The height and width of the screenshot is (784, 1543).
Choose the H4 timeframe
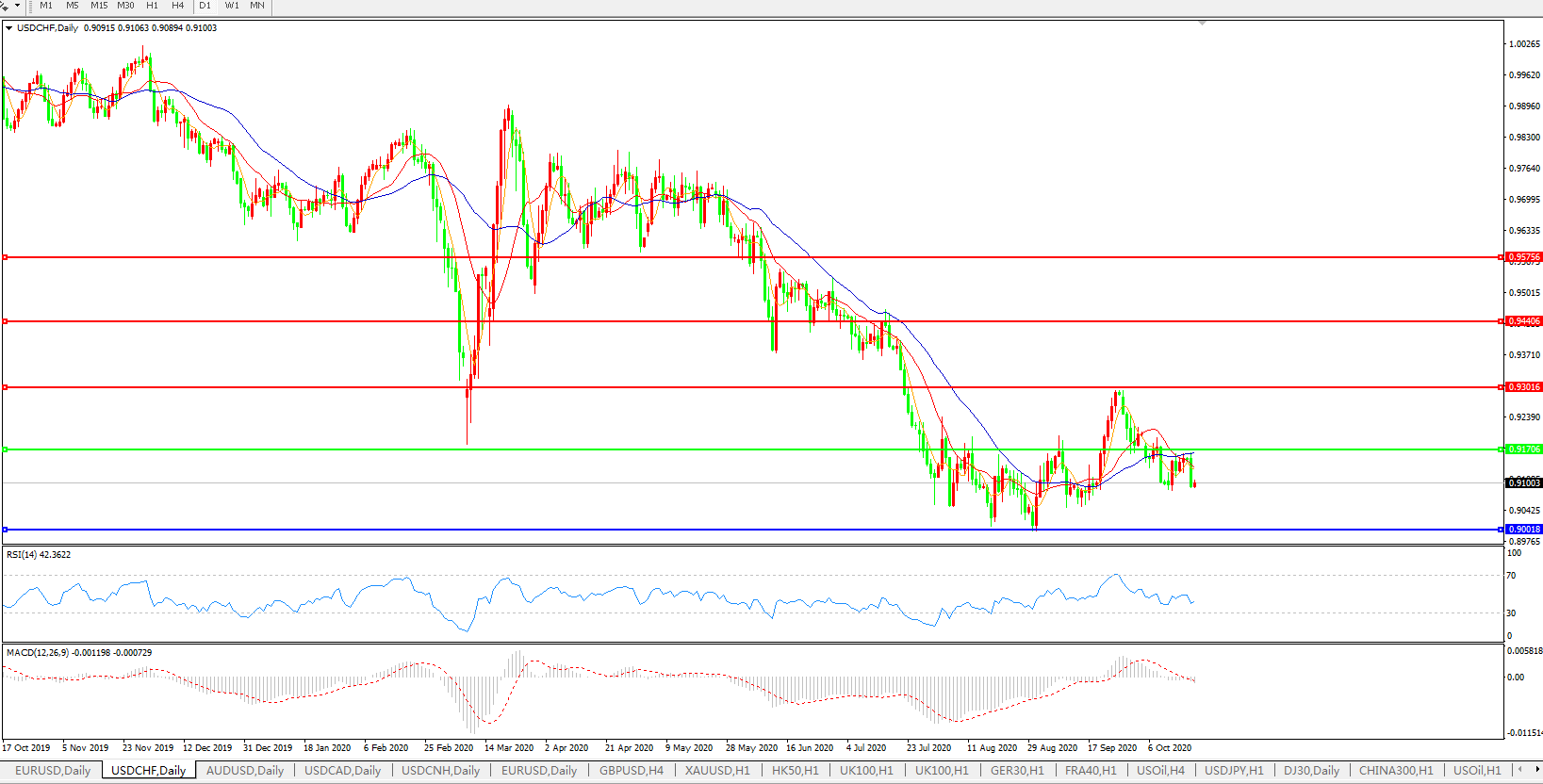click(x=178, y=6)
